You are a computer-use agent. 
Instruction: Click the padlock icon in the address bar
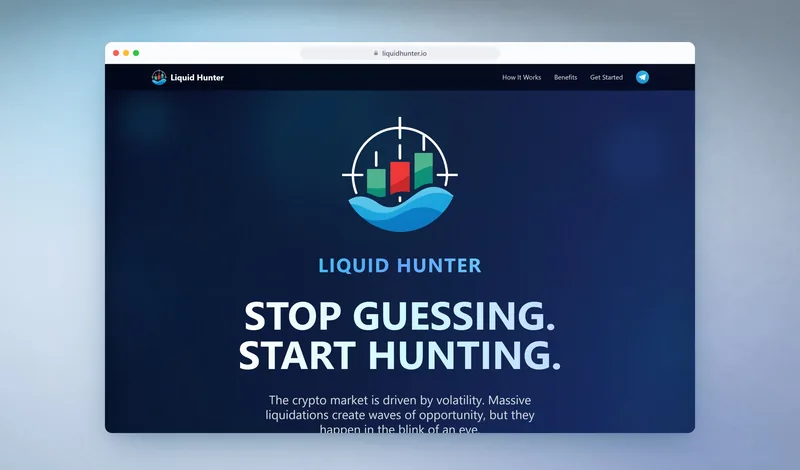point(376,53)
